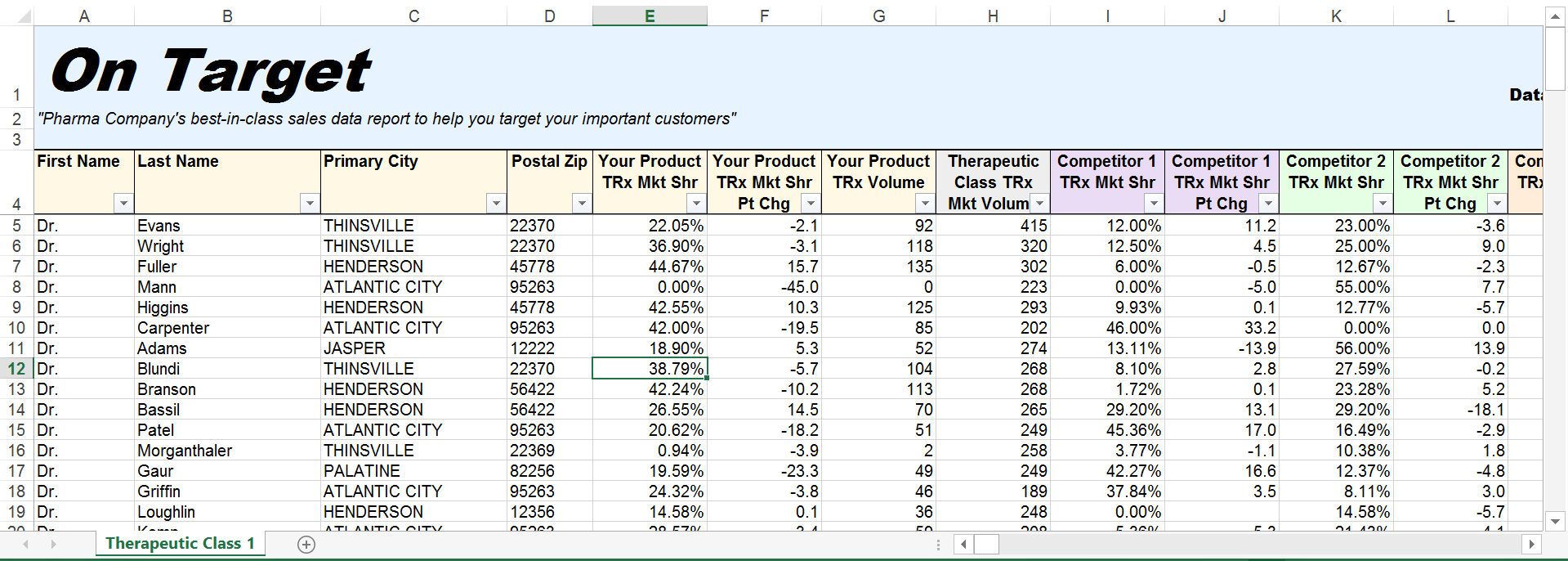
Task: Click cell with last name Morganthaler
Action: (227, 451)
